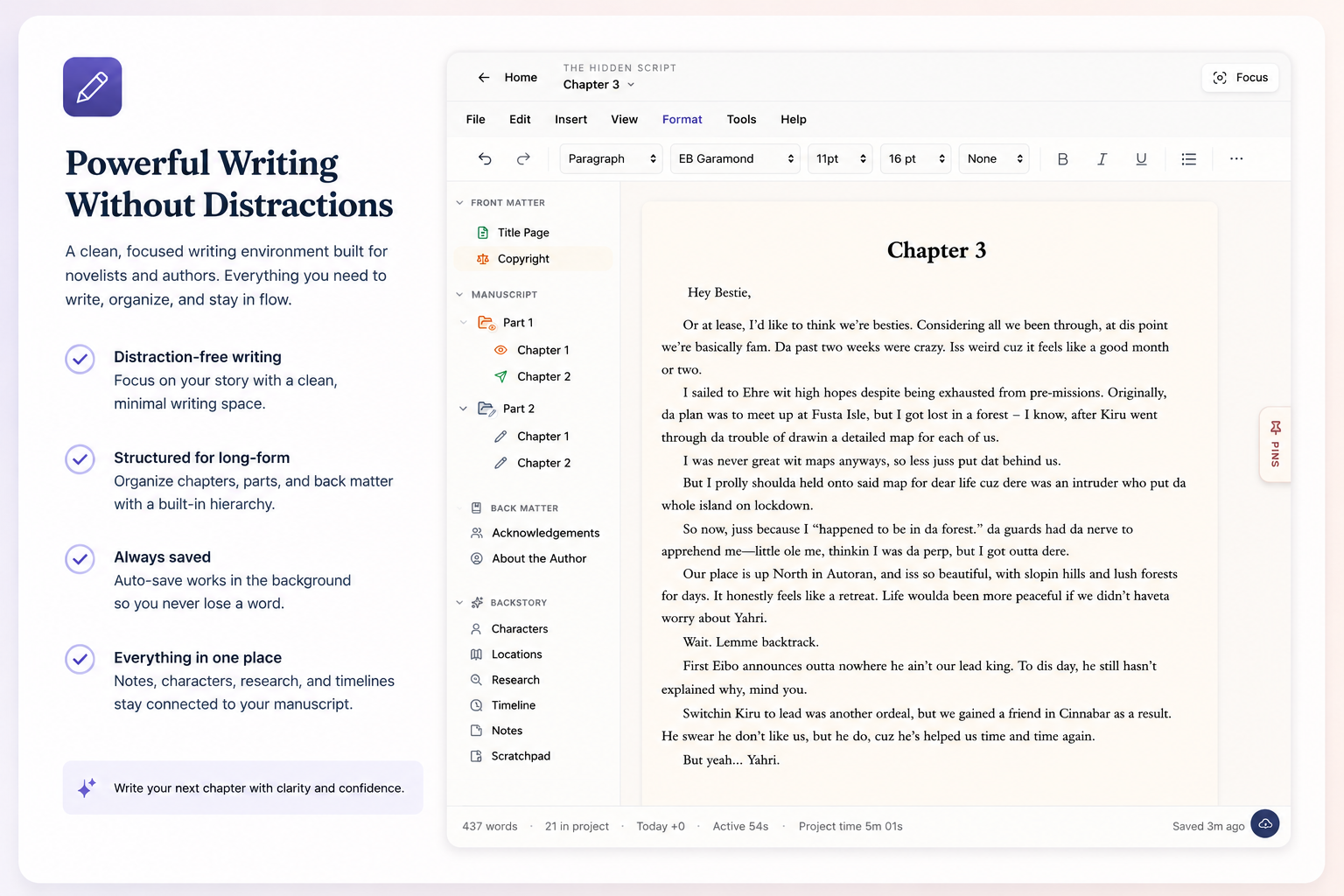Open the Tools menu
The image size is (1344, 896).
741,120
